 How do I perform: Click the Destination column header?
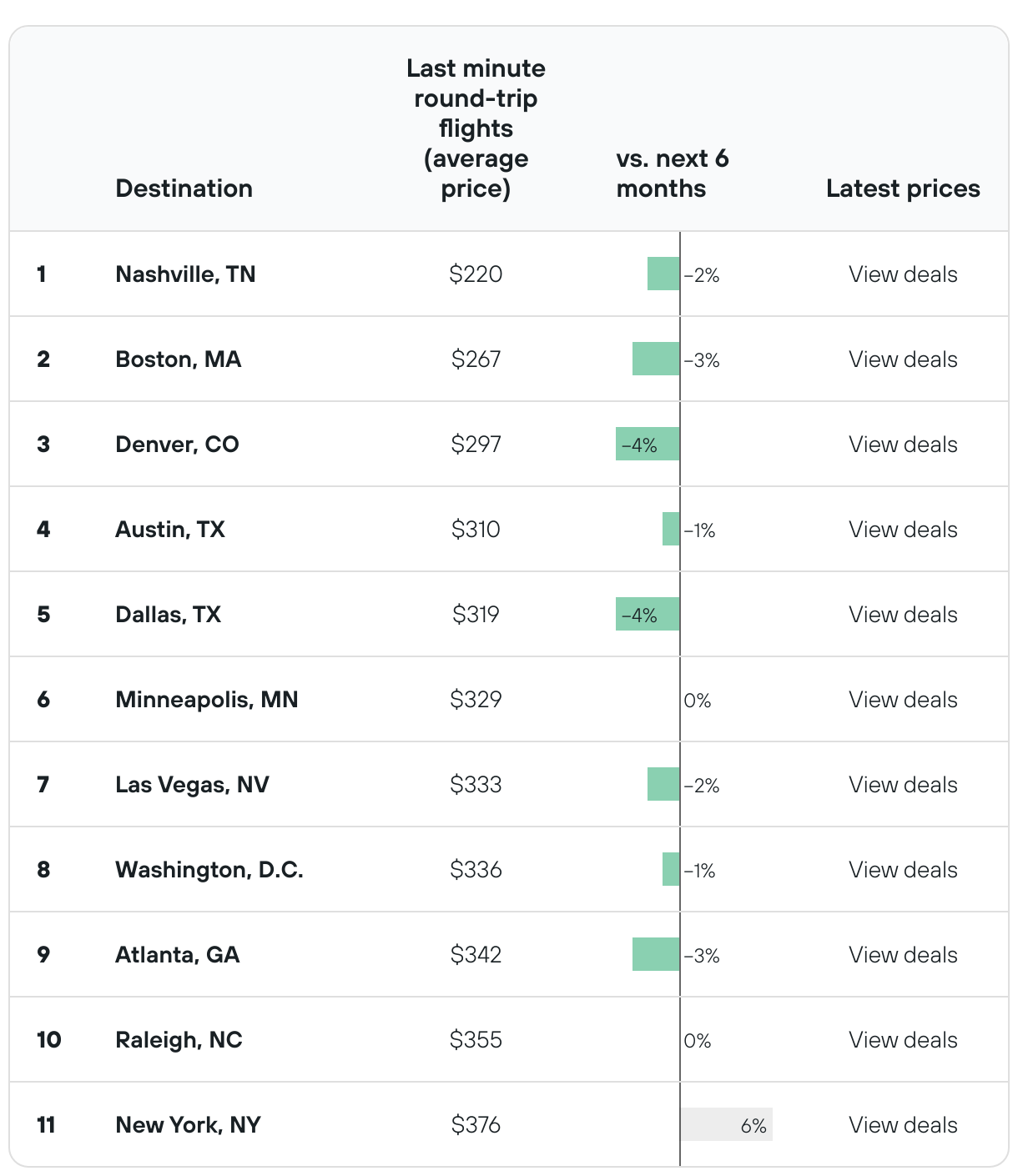(x=184, y=188)
